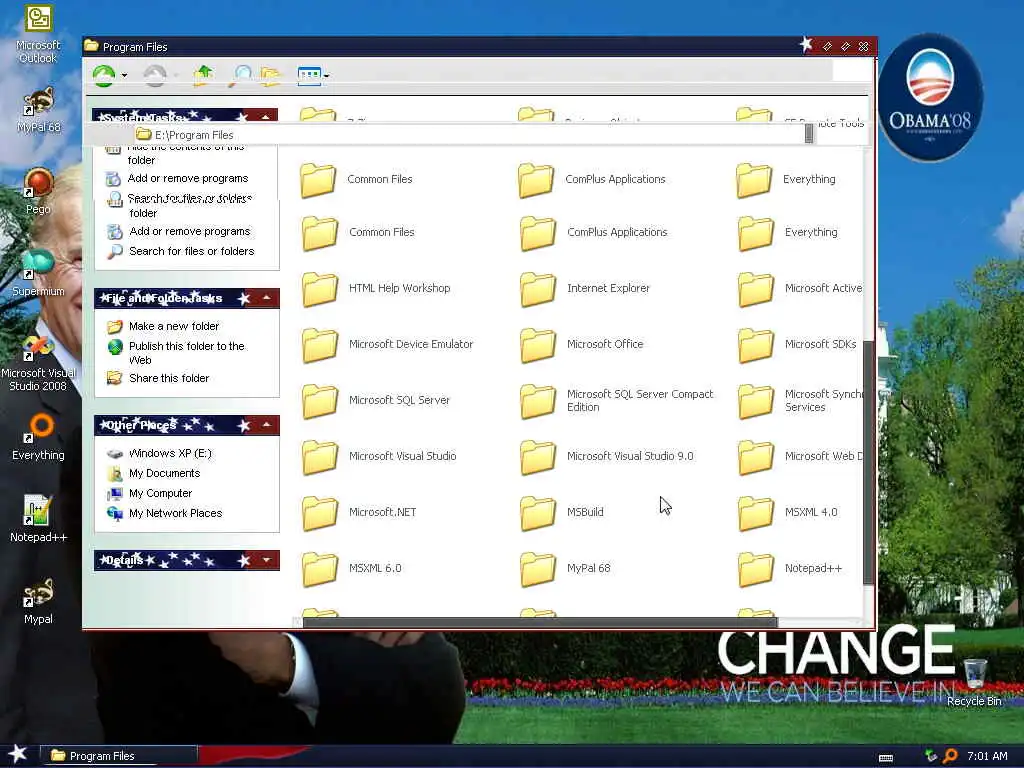The height and width of the screenshot is (768, 1024).
Task: Open the Views toolbar button
Action: click(x=309, y=76)
